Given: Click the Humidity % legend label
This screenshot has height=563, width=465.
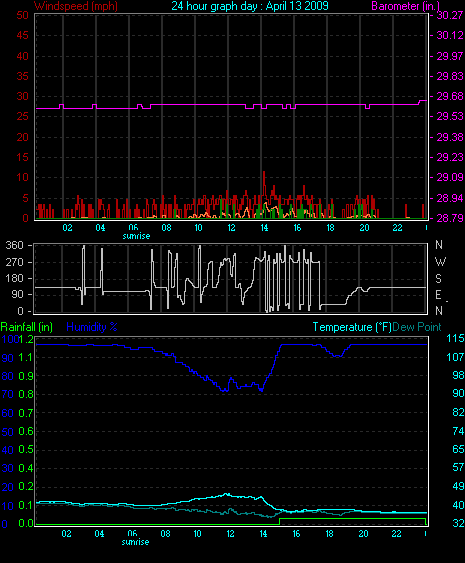Looking at the screenshot, I should pyautogui.click(x=92, y=327).
